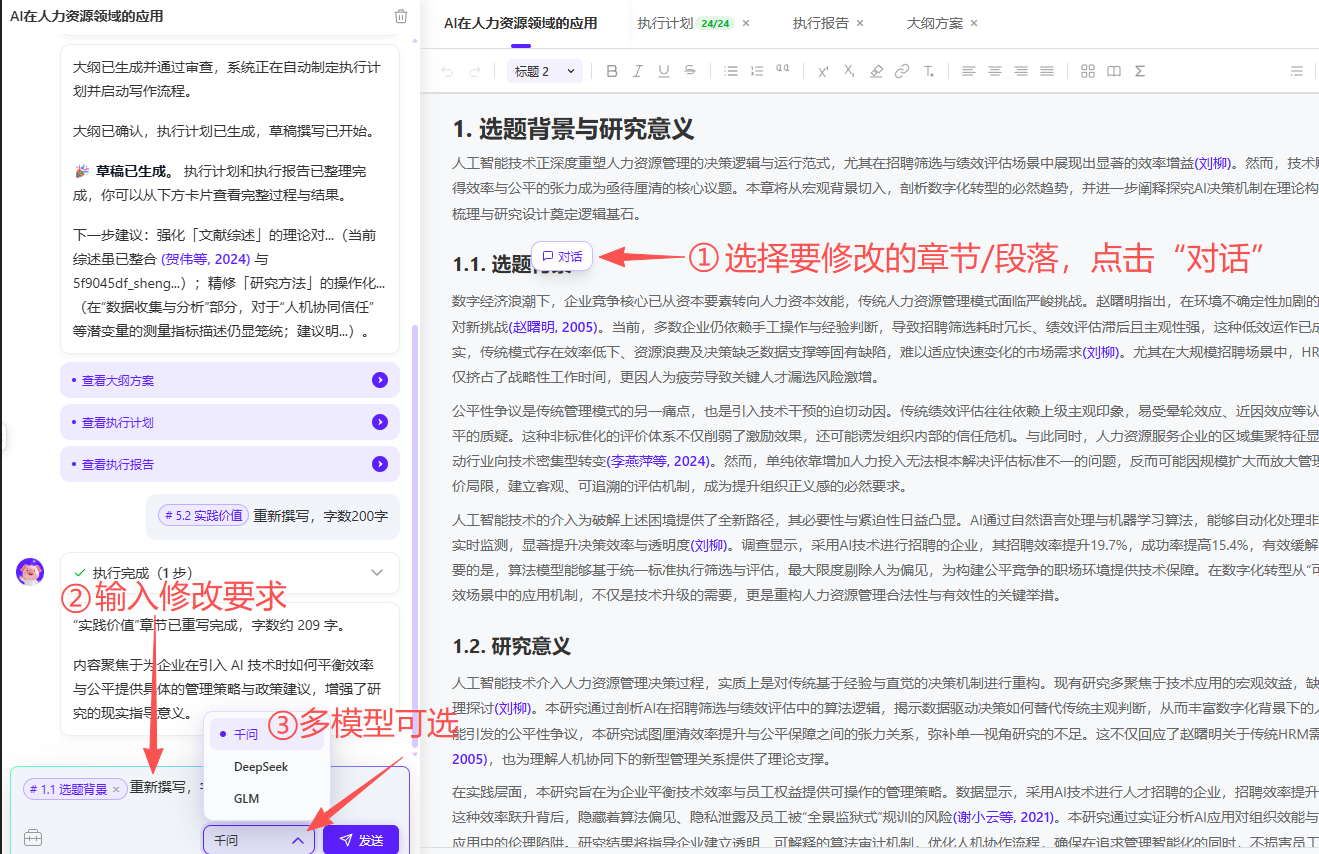Switch to the 大纲方案 tab
Viewport: 1319px width, 854px height.
click(x=935, y=23)
